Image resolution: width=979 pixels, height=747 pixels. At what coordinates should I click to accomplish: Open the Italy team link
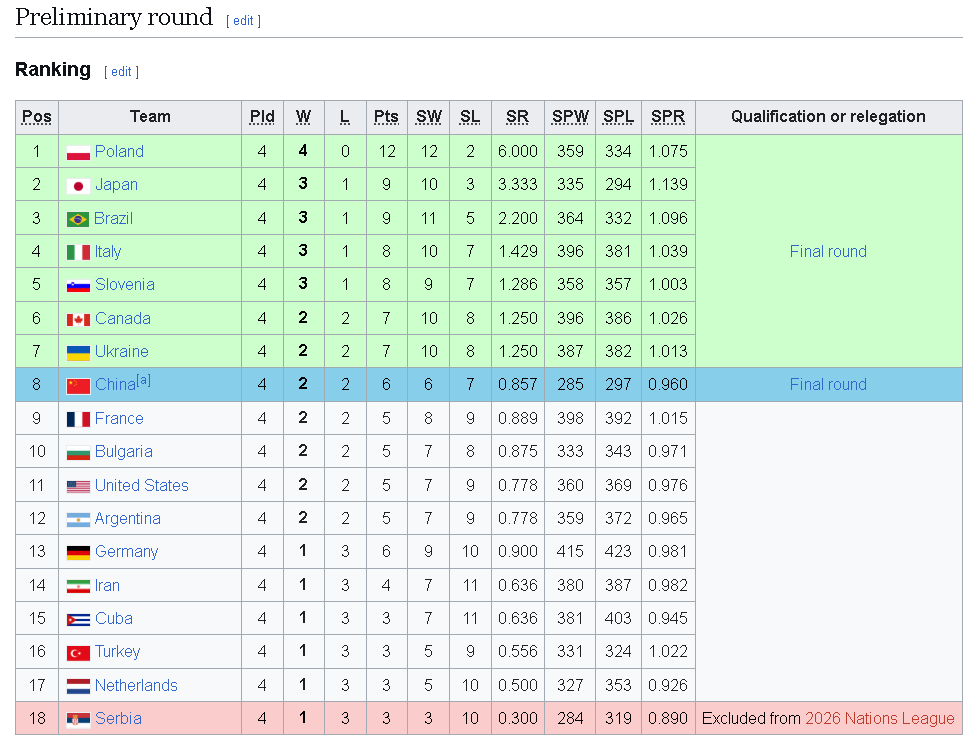[108, 252]
